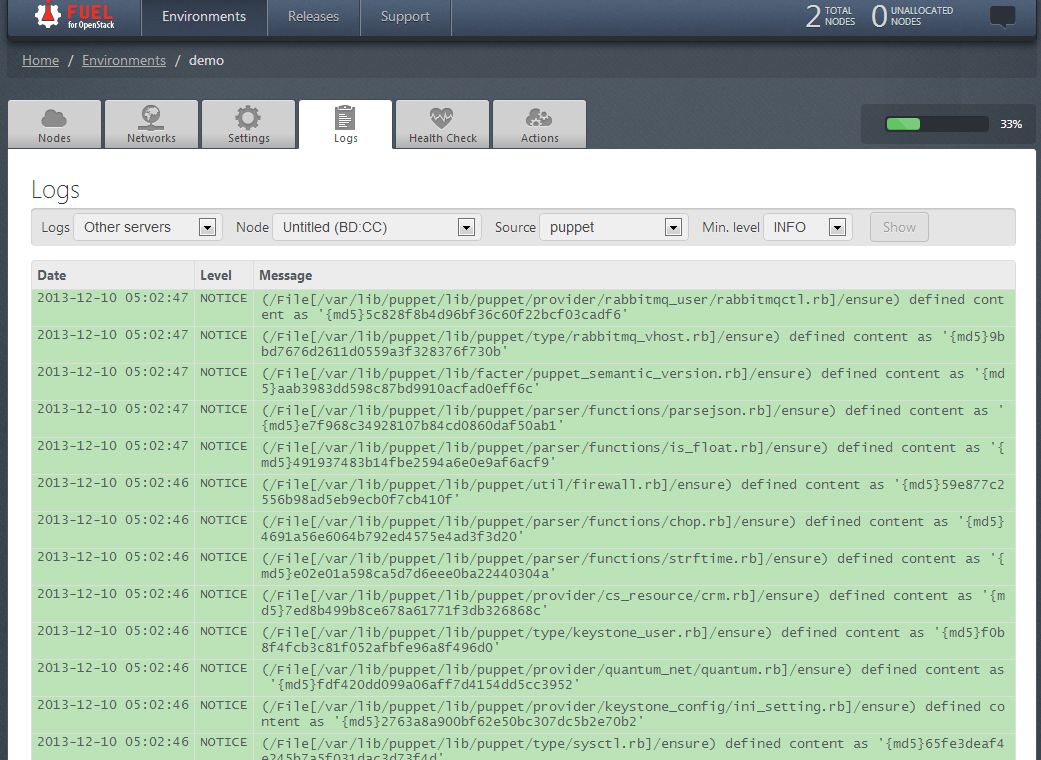Switch to the Settings tab label
This screenshot has height=760, width=1041.
(x=249, y=138)
